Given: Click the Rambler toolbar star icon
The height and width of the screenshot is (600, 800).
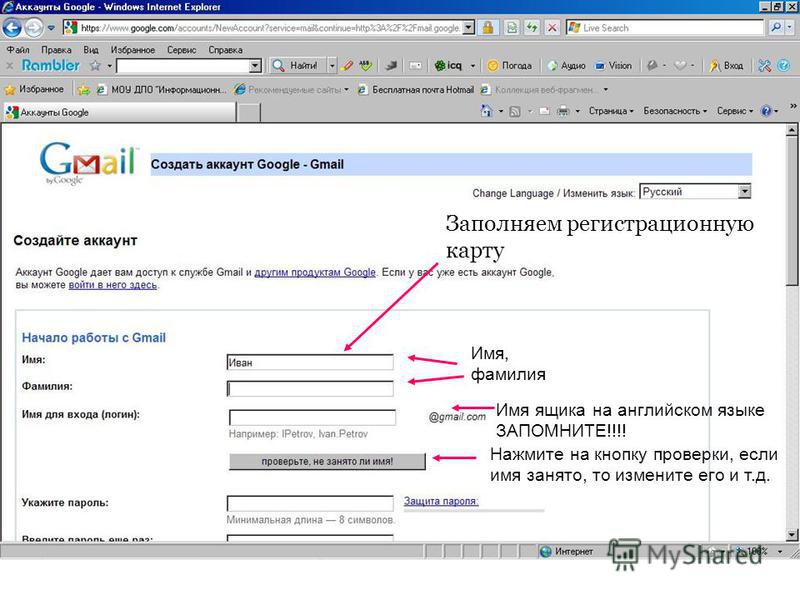Looking at the screenshot, I should [x=95, y=66].
